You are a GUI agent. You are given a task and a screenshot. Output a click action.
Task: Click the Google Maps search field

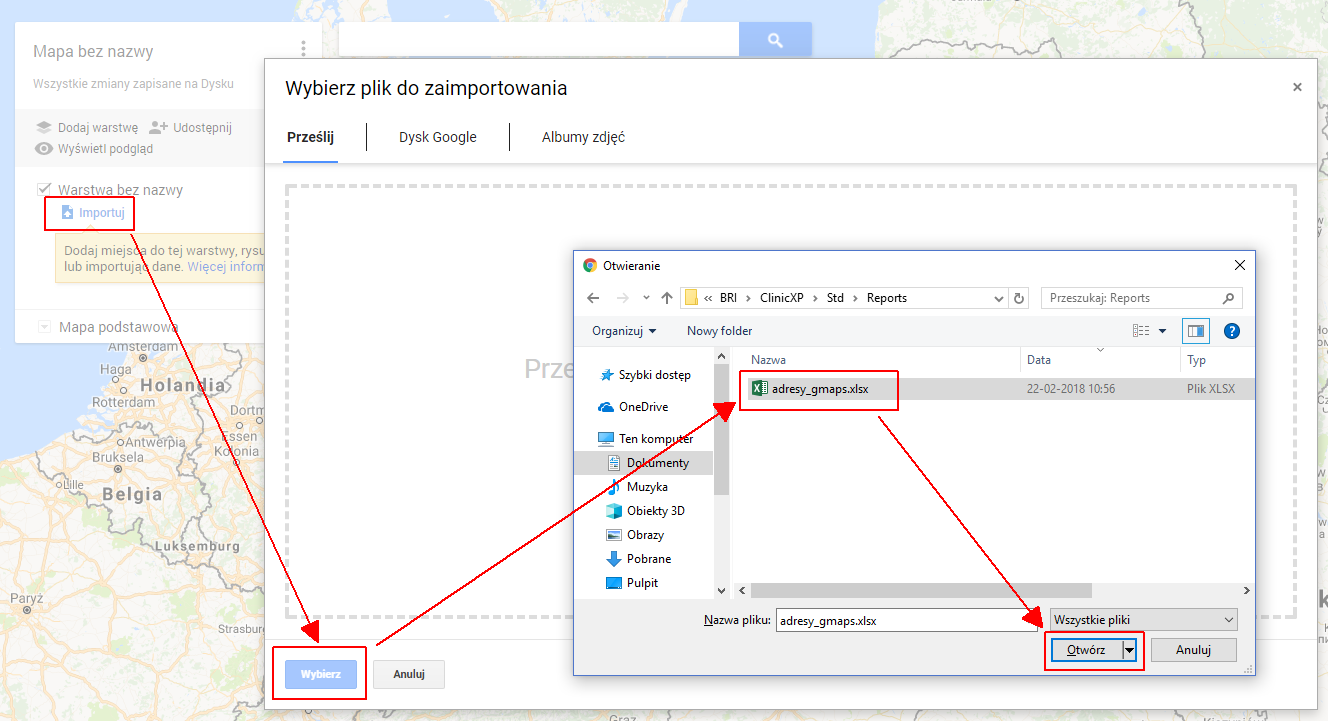click(x=539, y=40)
